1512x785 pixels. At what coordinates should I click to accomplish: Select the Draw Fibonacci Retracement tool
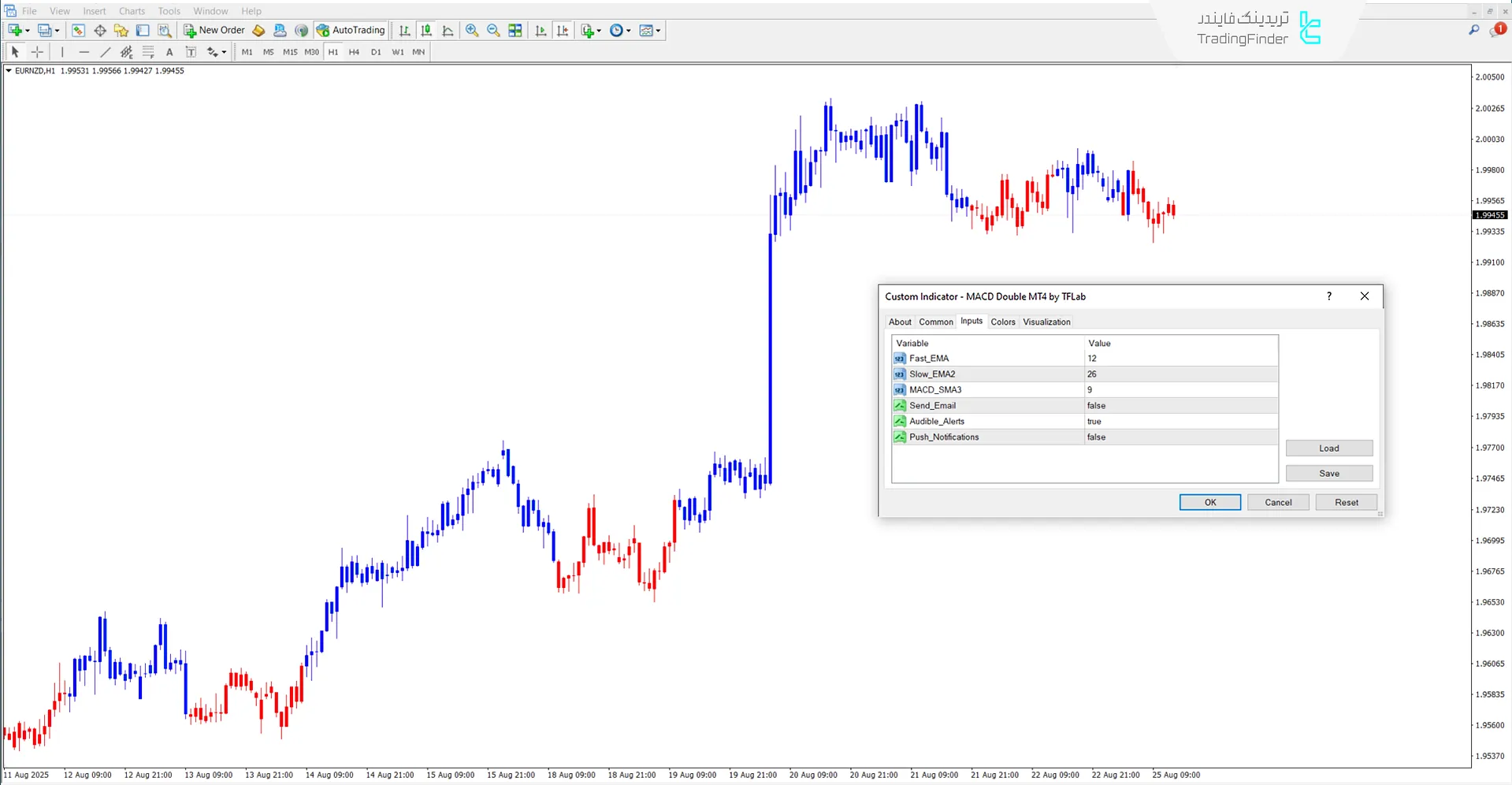(x=148, y=52)
